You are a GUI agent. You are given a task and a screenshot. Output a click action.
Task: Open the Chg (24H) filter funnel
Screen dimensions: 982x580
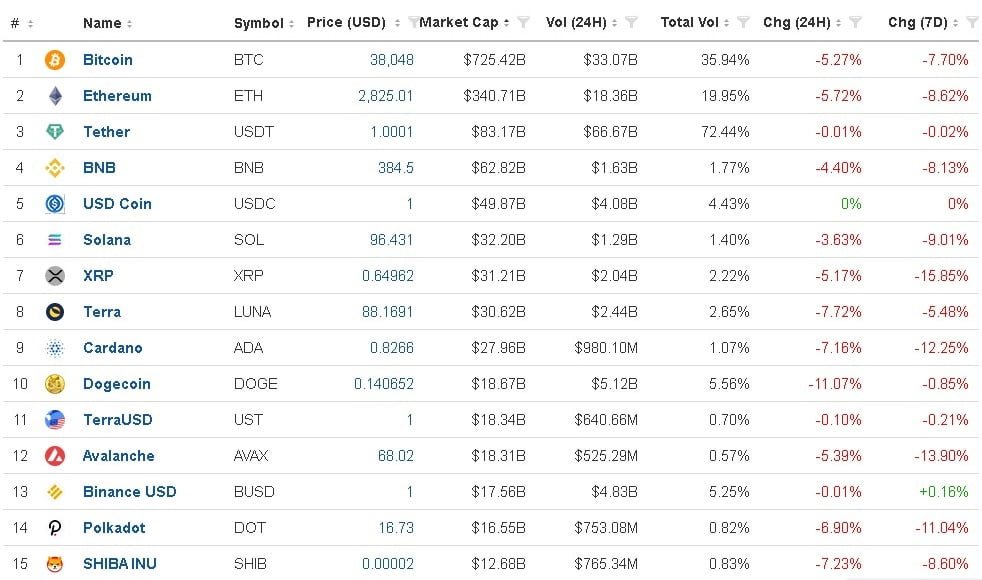click(x=855, y=22)
